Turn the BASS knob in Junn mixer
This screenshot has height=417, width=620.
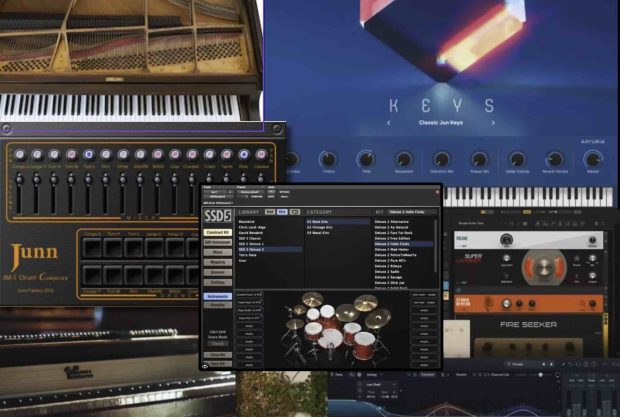[x=158, y=154]
